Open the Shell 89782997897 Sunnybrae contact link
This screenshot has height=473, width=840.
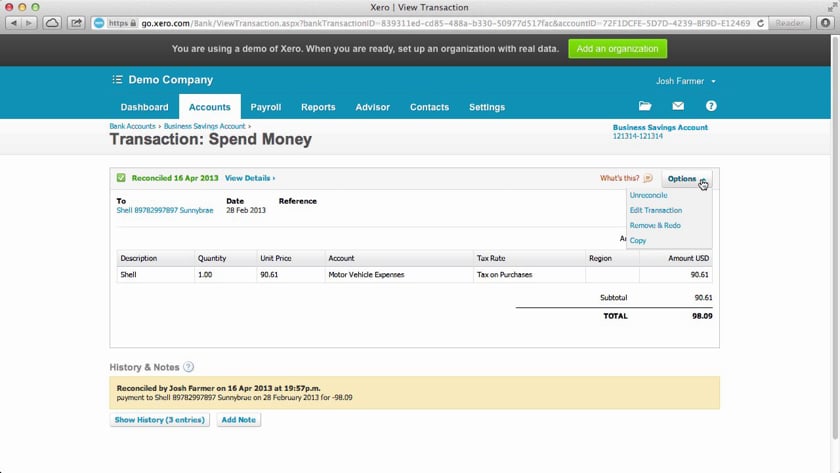165,211
